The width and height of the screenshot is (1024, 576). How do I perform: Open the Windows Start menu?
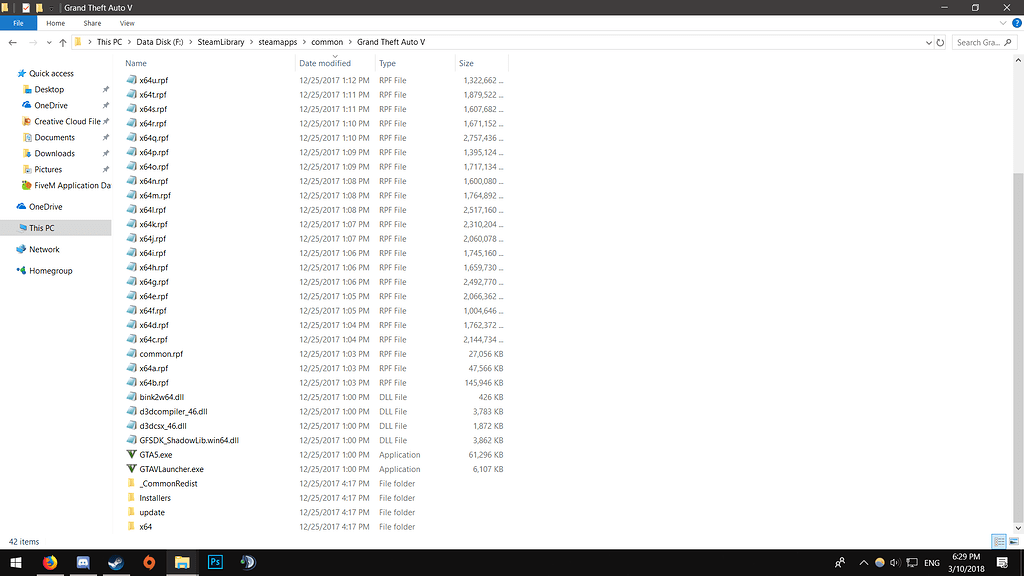click(x=16, y=562)
